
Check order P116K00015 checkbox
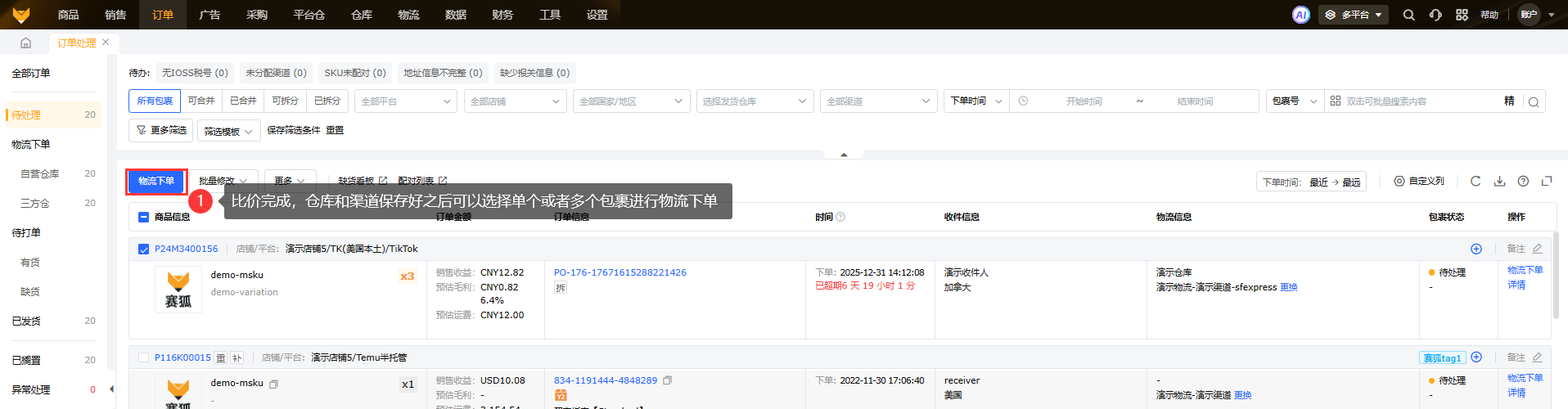pyautogui.click(x=143, y=357)
